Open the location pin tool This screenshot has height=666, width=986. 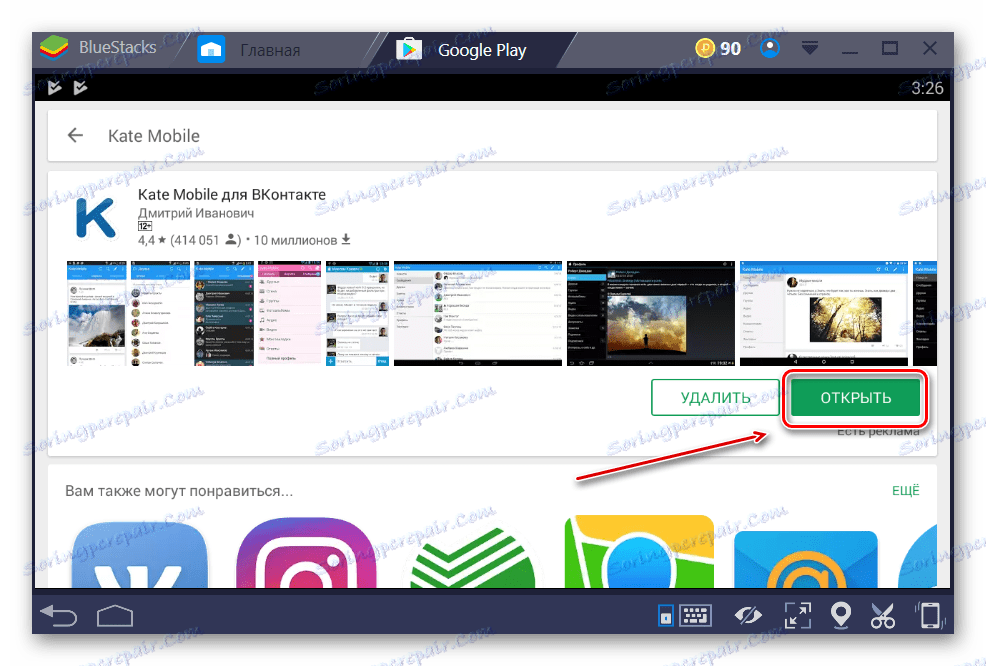pyautogui.click(x=841, y=615)
